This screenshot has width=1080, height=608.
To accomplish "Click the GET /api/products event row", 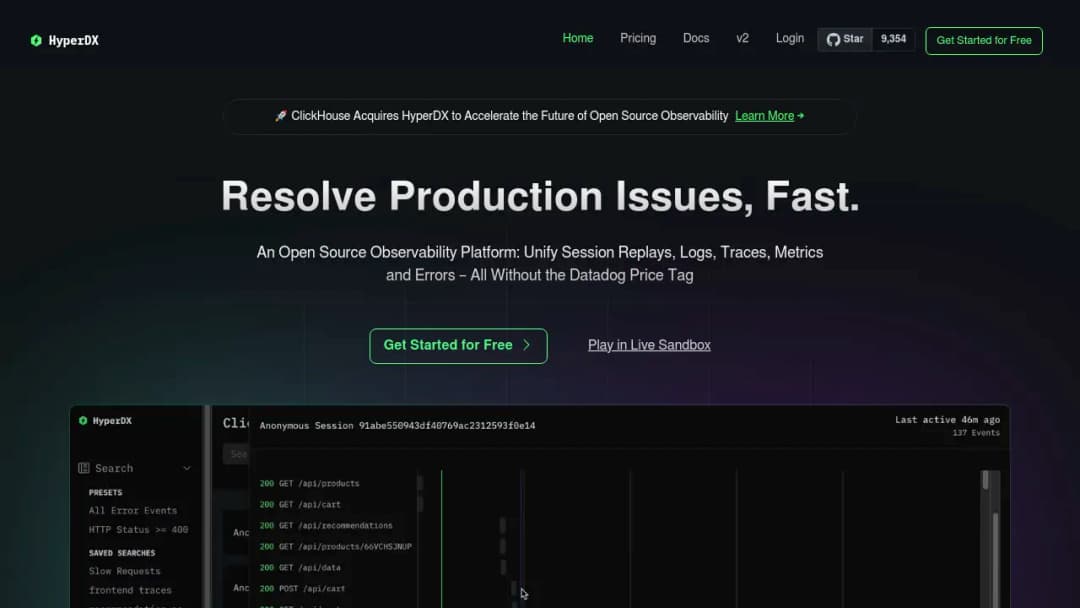I will [309, 483].
